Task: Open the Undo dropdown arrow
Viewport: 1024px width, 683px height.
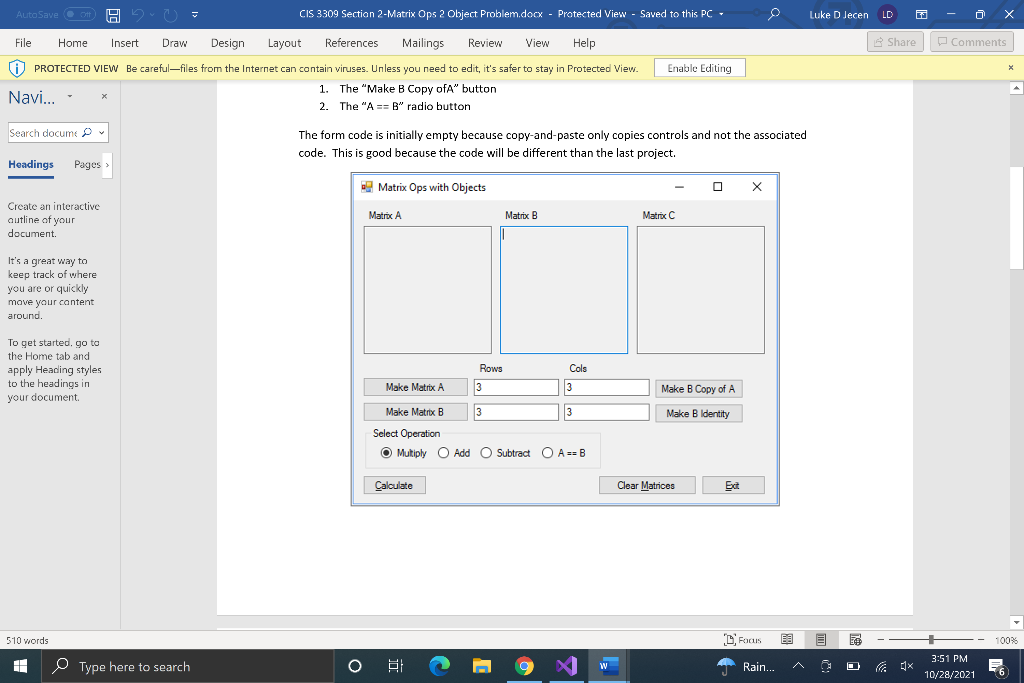Action: pos(150,14)
